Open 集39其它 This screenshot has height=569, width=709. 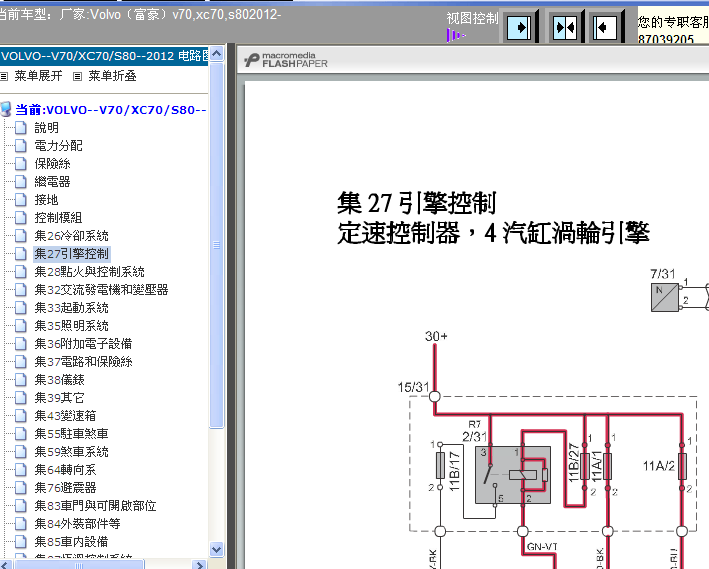click(59, 398)
